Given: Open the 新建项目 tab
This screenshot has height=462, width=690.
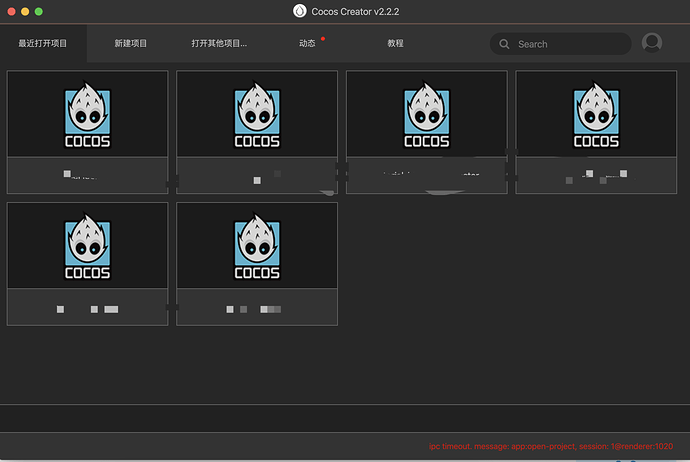Looking at the screenshot, I should (131, 43).
